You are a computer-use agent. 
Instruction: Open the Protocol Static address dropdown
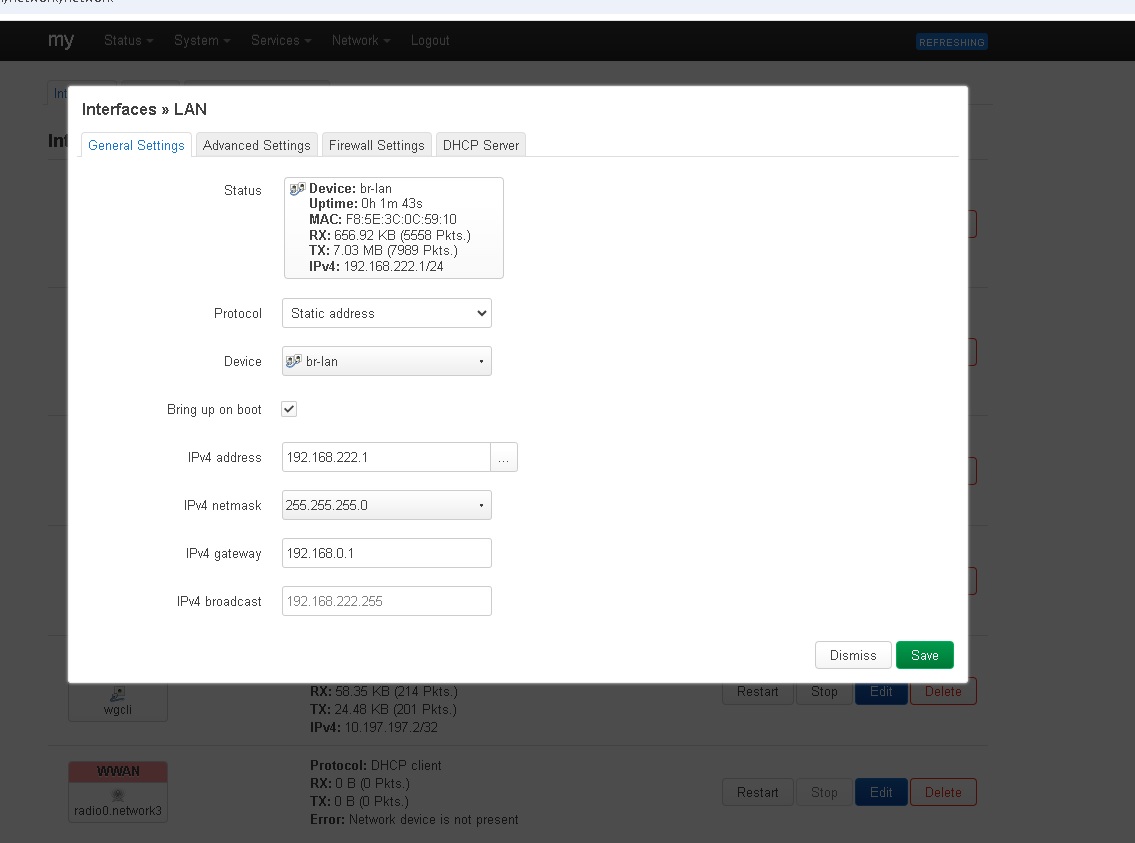pyautogui.click(x=387, y=313)
